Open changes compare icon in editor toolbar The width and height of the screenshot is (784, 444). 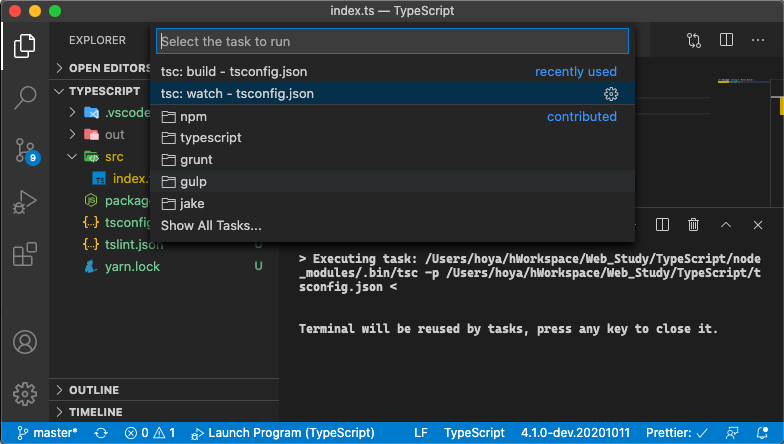tap(694, 40)
